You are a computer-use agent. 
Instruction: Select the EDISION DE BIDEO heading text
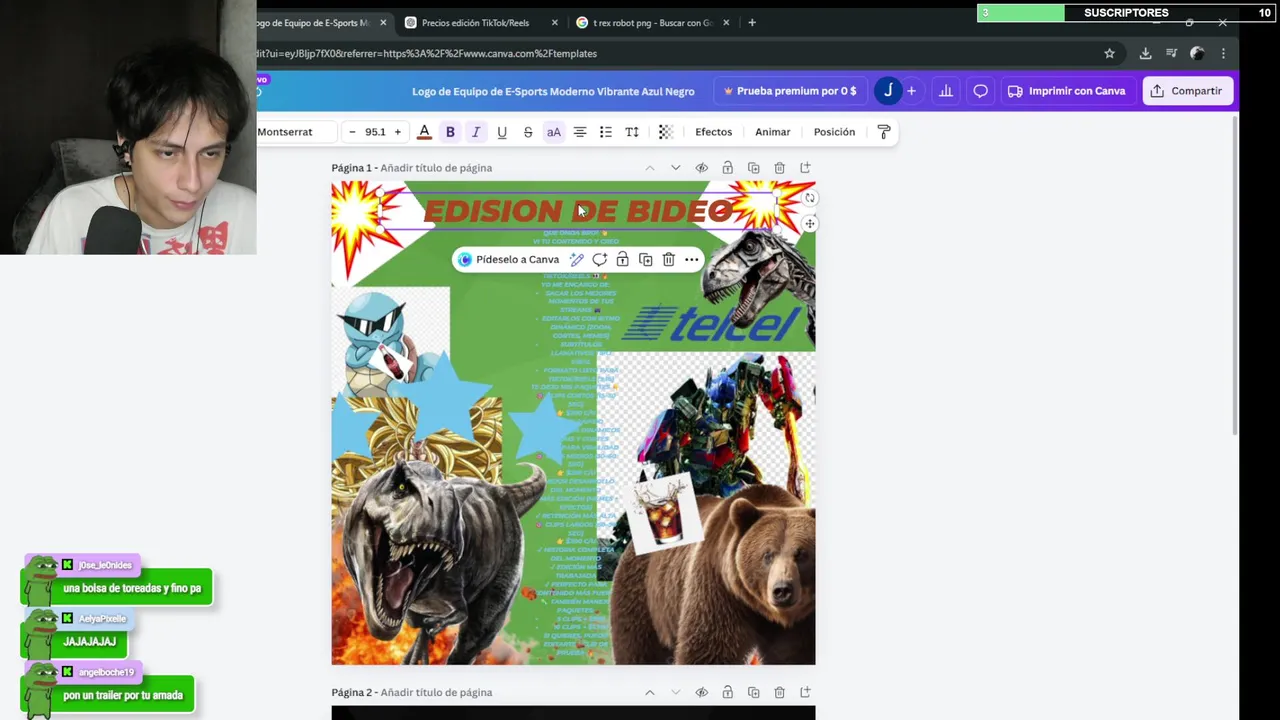578,211
